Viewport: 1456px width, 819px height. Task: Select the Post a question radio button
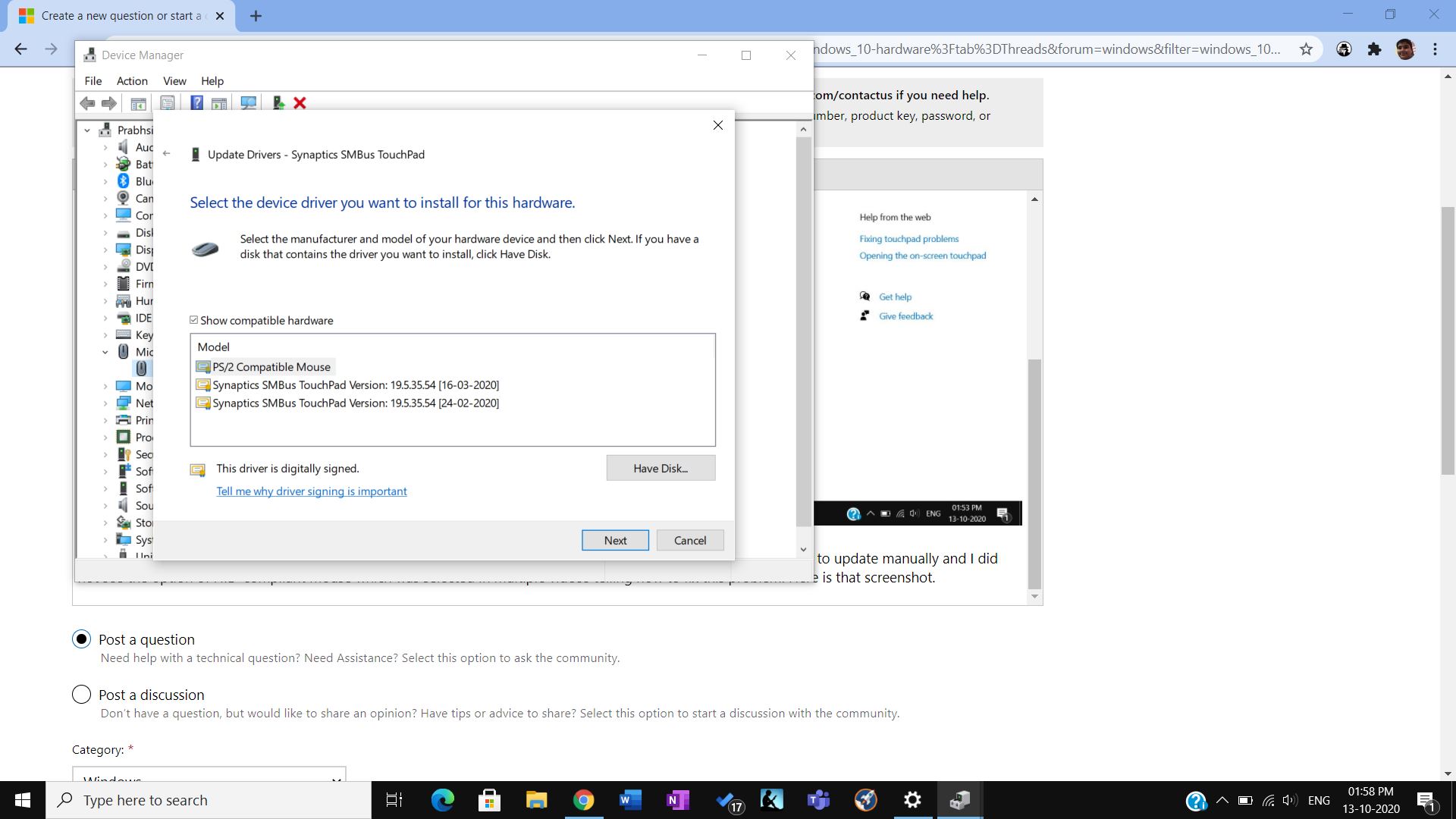tap(81, 639)
